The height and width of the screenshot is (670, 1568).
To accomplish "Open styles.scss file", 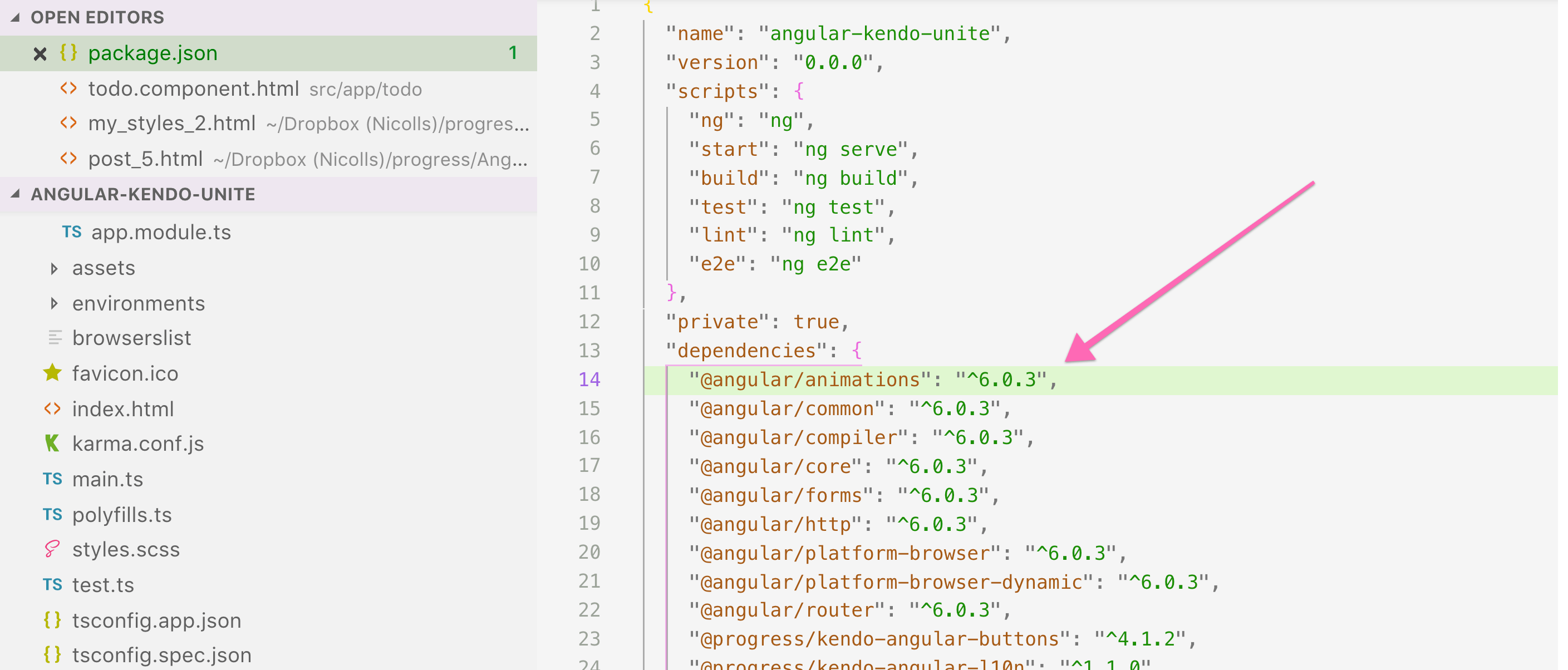I will [x=126, y=549].
